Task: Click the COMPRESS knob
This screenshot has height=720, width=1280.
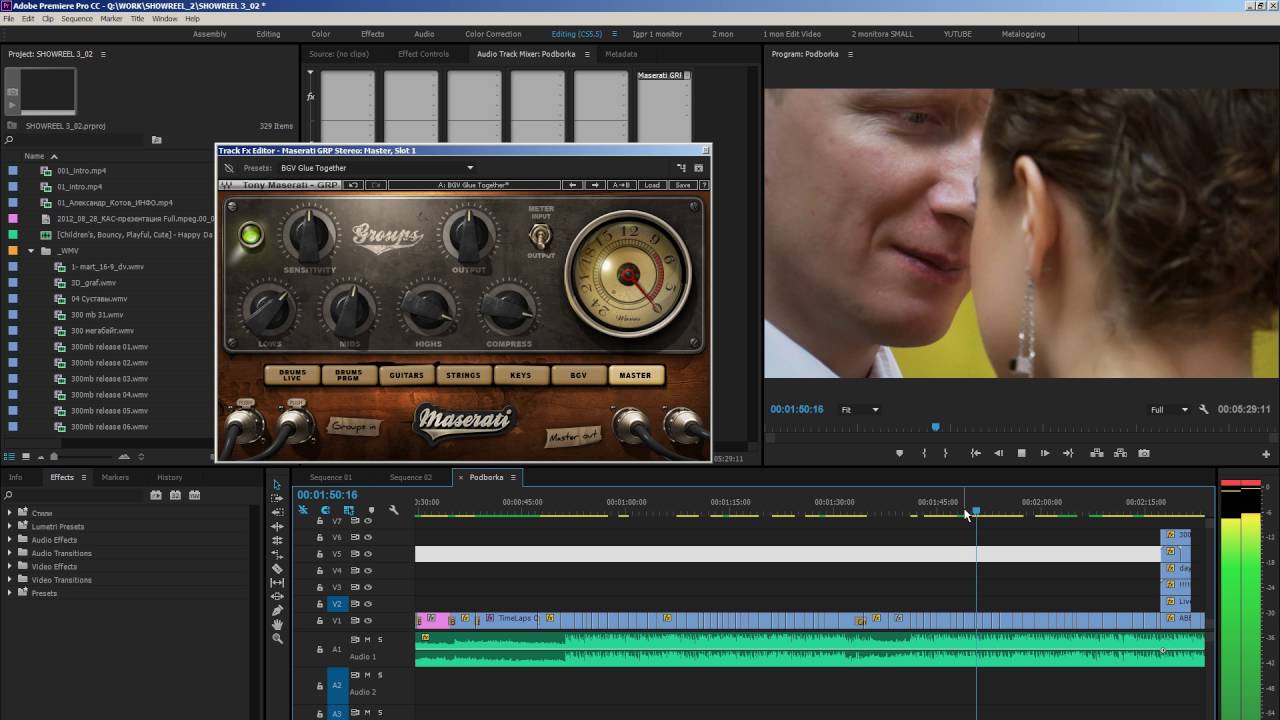Action: tap(508, 309)
